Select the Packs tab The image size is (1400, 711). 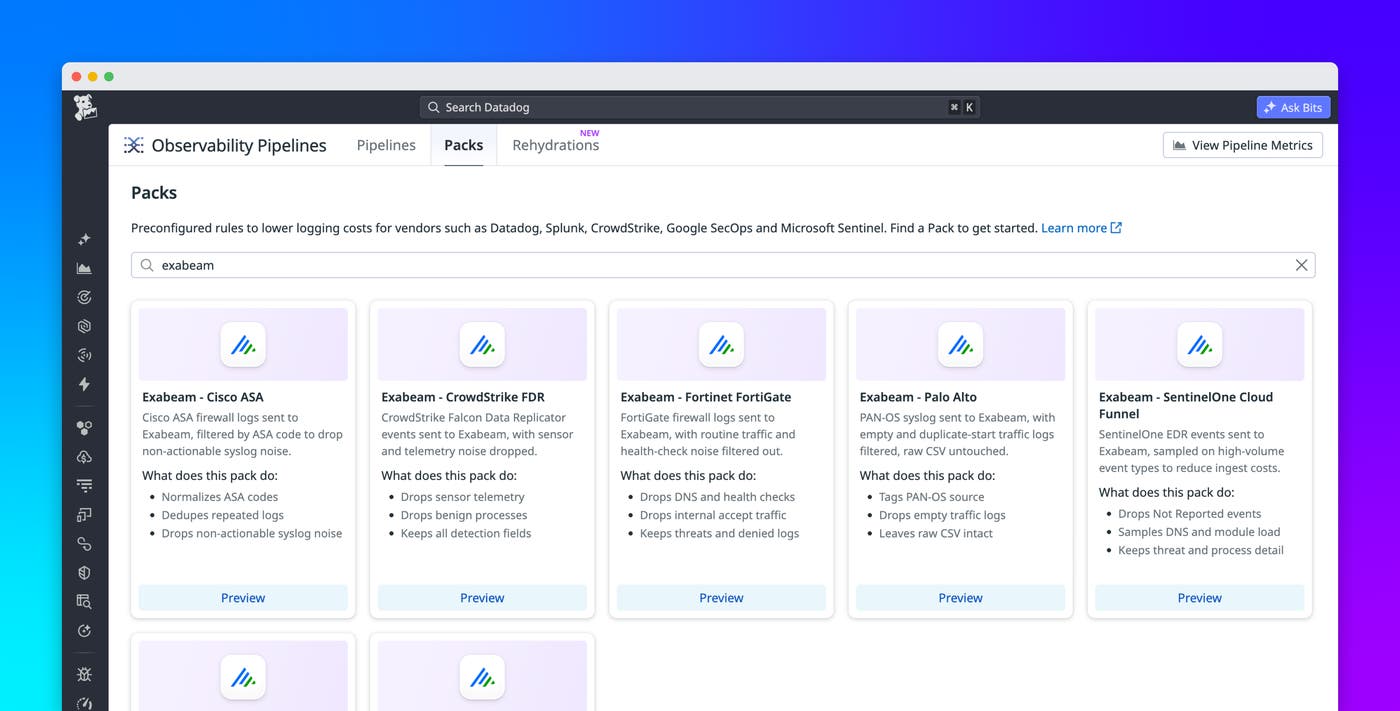[463, 145]
